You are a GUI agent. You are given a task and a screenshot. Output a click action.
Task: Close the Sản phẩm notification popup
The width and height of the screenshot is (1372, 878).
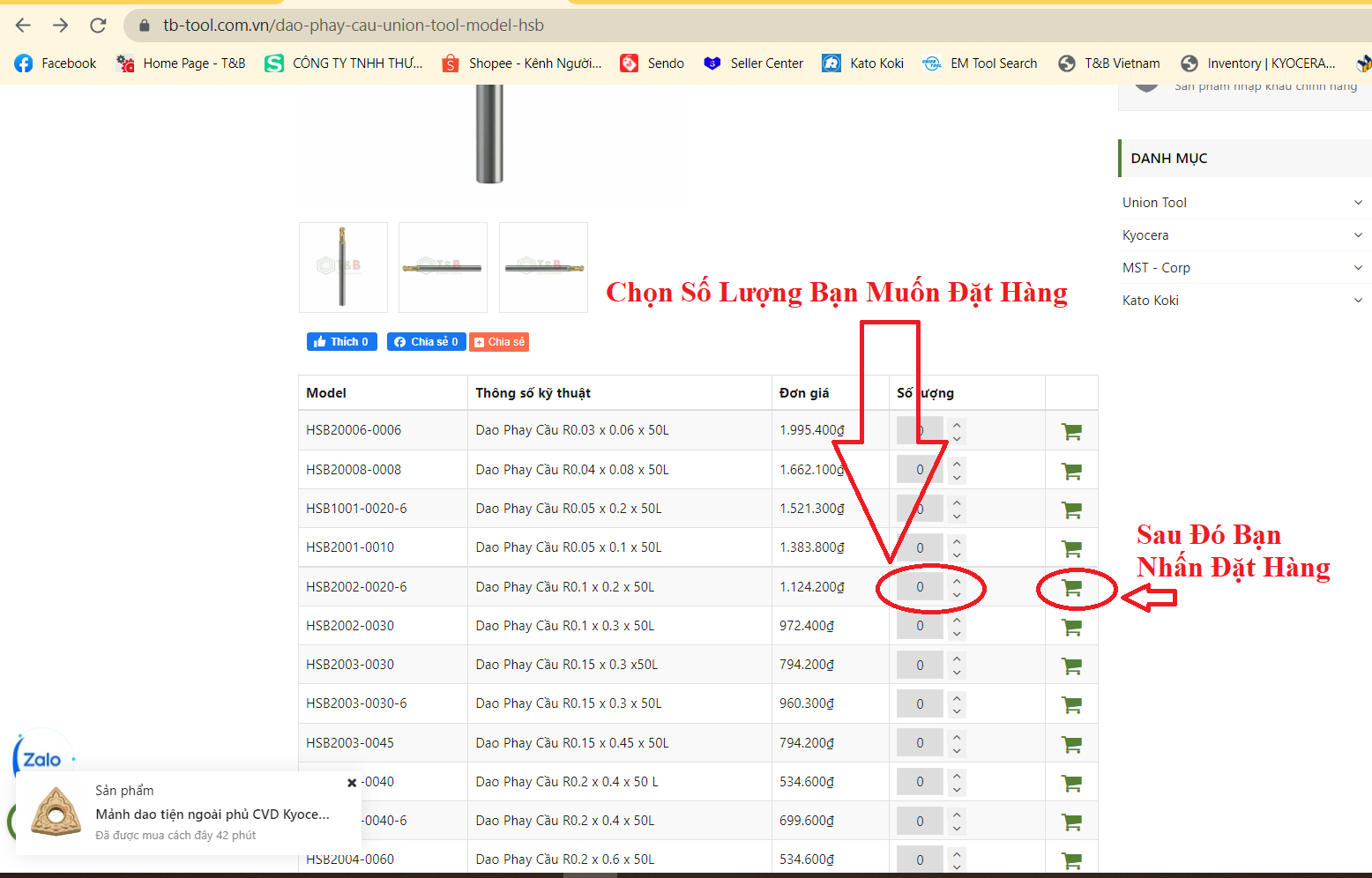tap(352, 783)
